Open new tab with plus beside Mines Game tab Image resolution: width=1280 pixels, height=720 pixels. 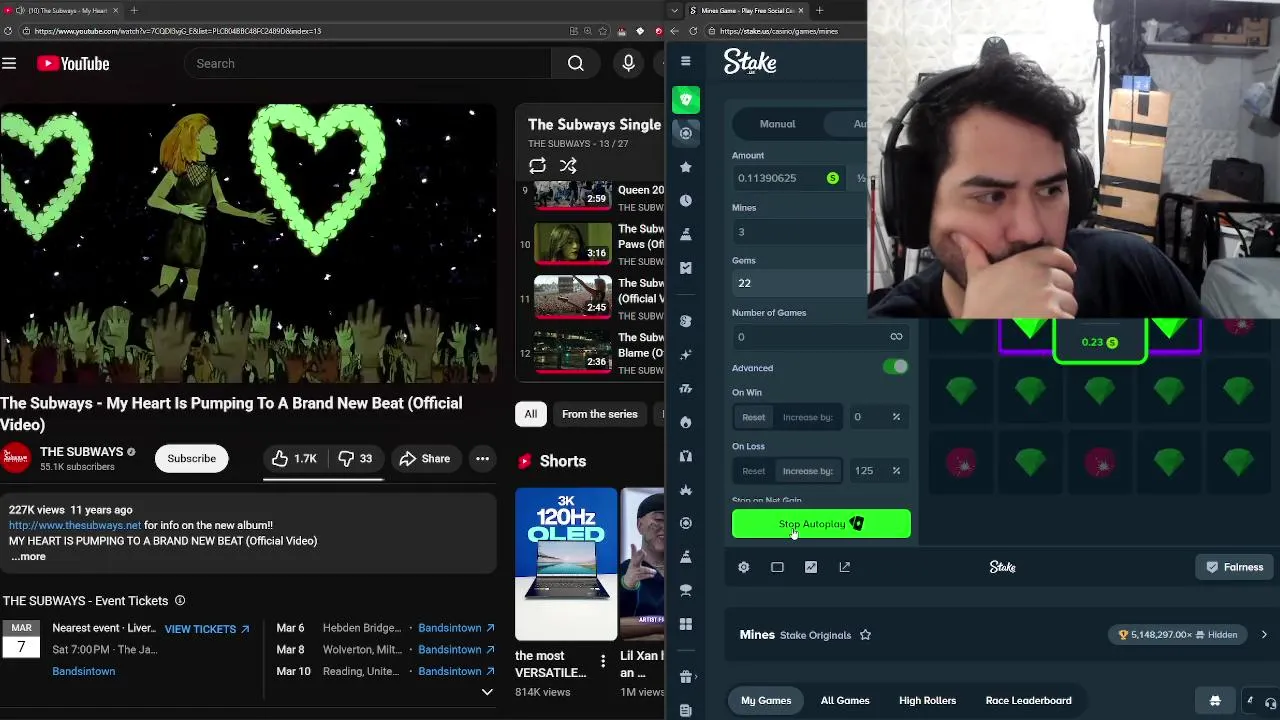(819, 10)
